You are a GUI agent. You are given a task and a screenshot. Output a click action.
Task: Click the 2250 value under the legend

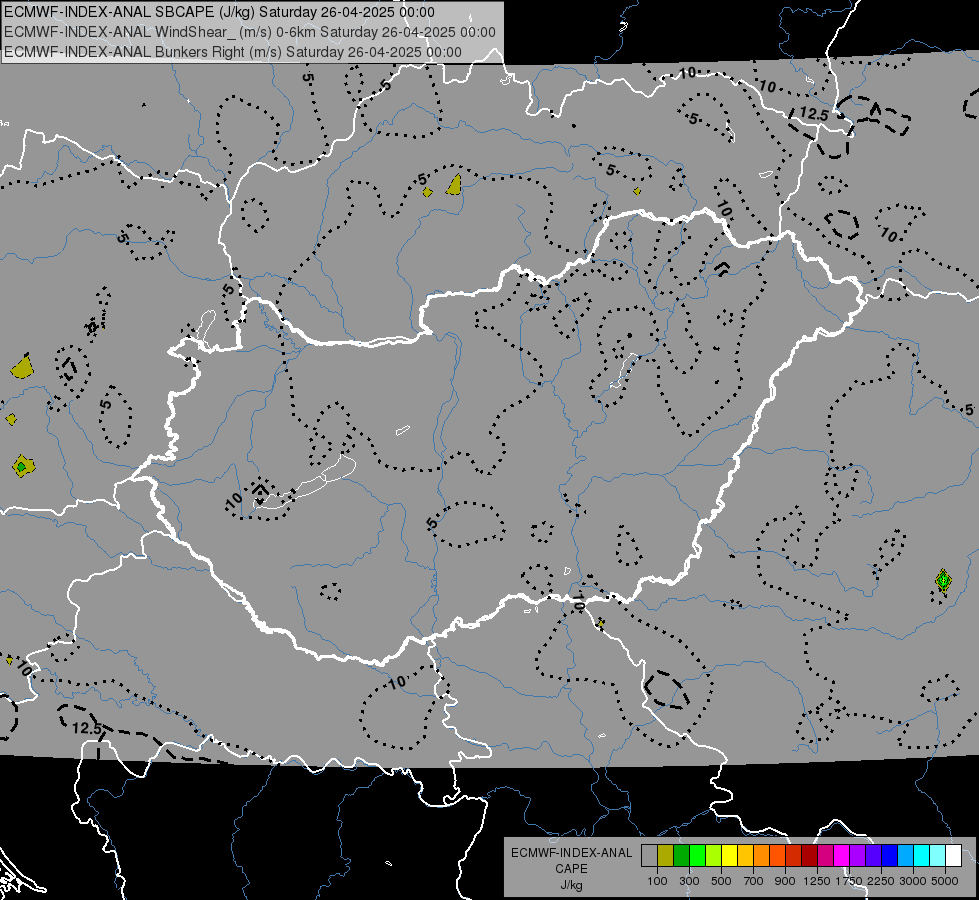point(881,881)
